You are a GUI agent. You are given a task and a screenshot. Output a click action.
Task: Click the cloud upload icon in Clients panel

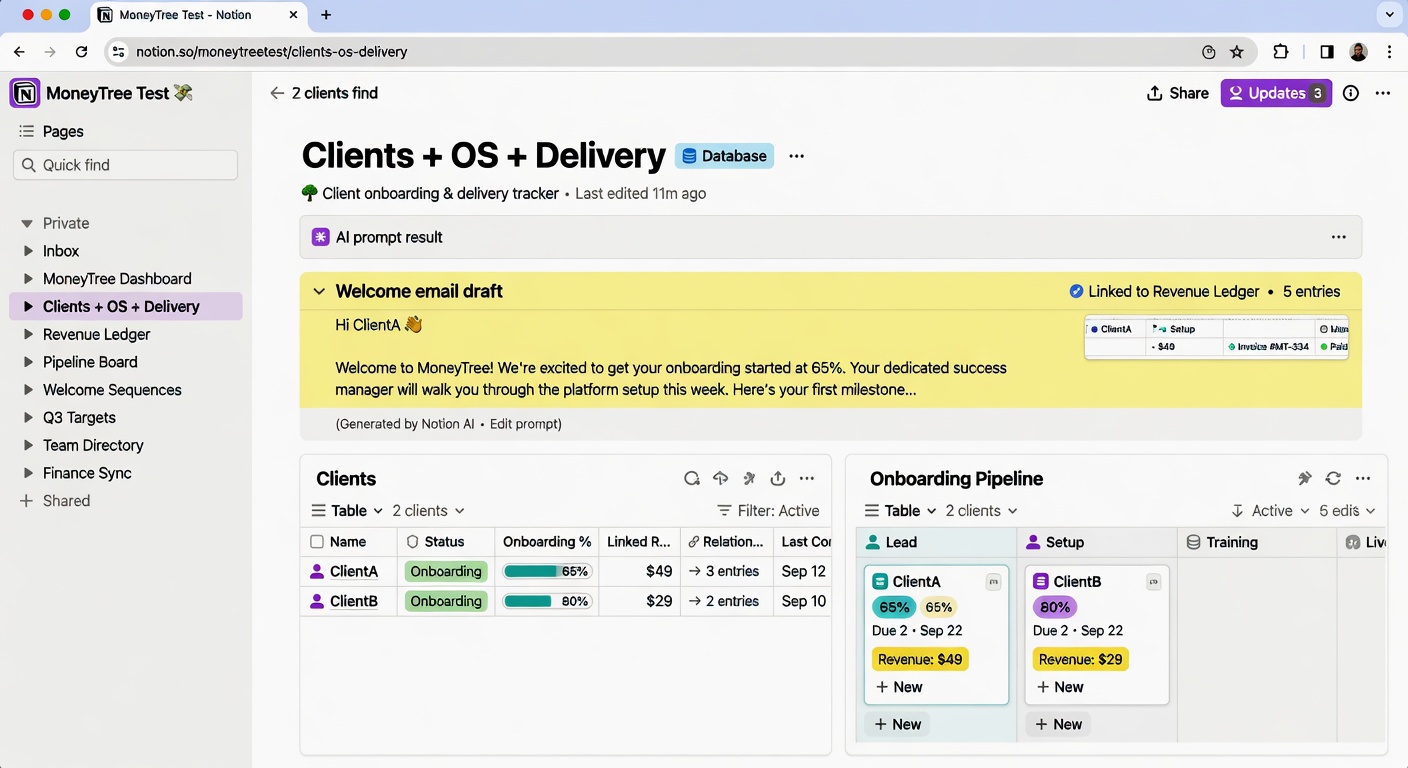720,479
